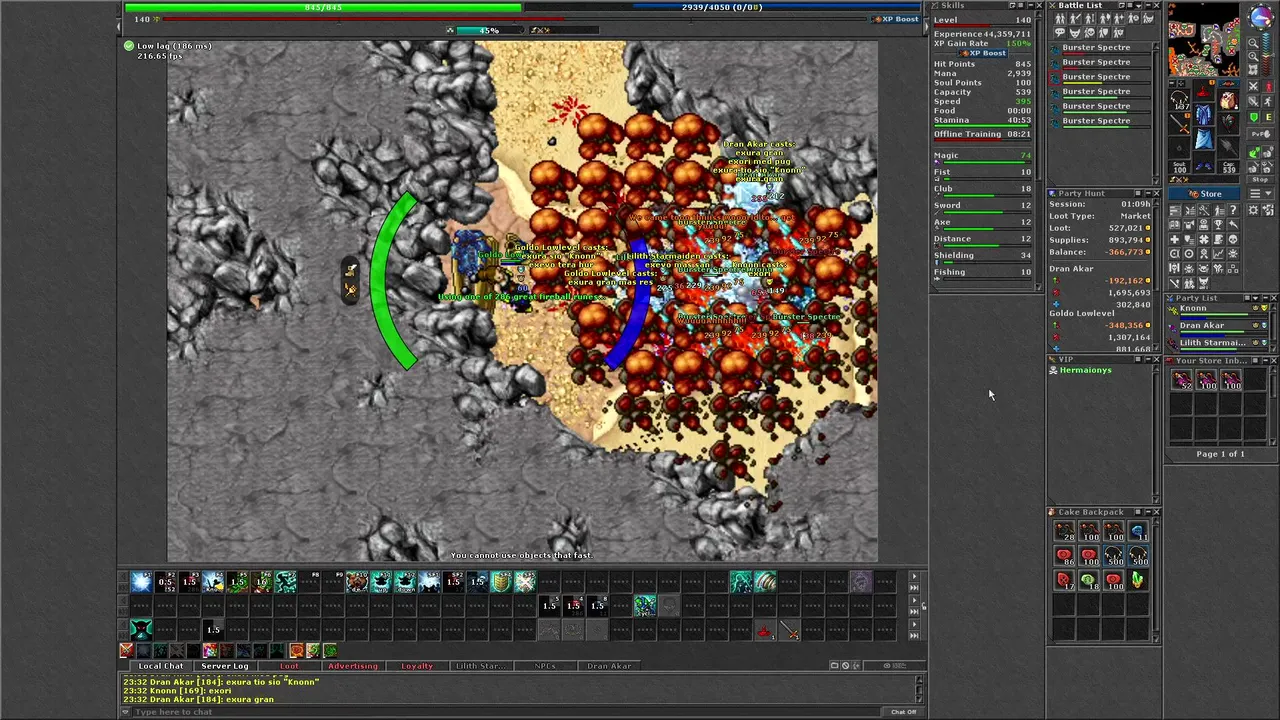Viewport: 1280px width, 720px height.
Task: Click the sword weapon slot
Action: click(x=1179, y=124)
